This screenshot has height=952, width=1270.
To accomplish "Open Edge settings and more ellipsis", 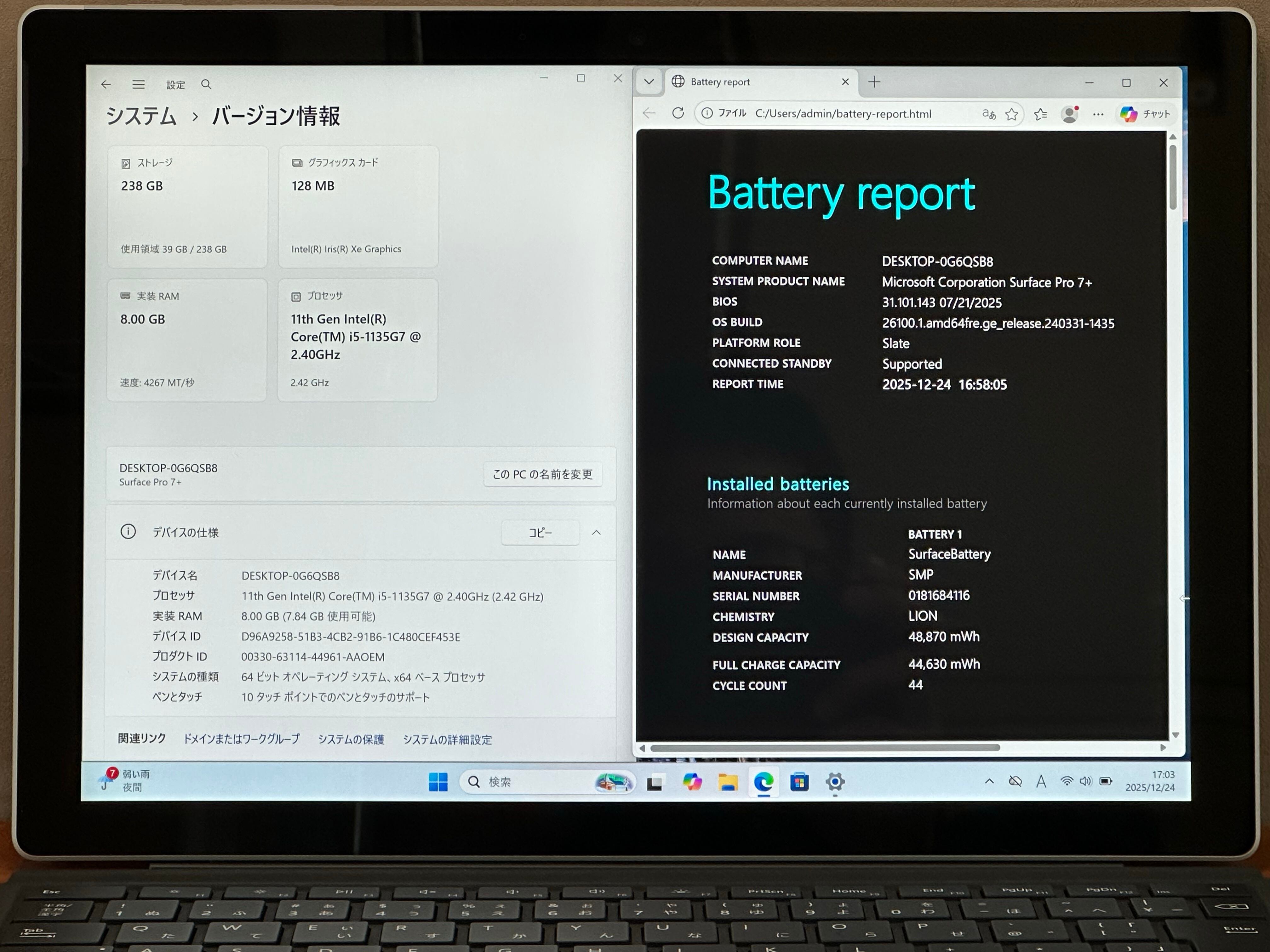I will pos(1098,114).
